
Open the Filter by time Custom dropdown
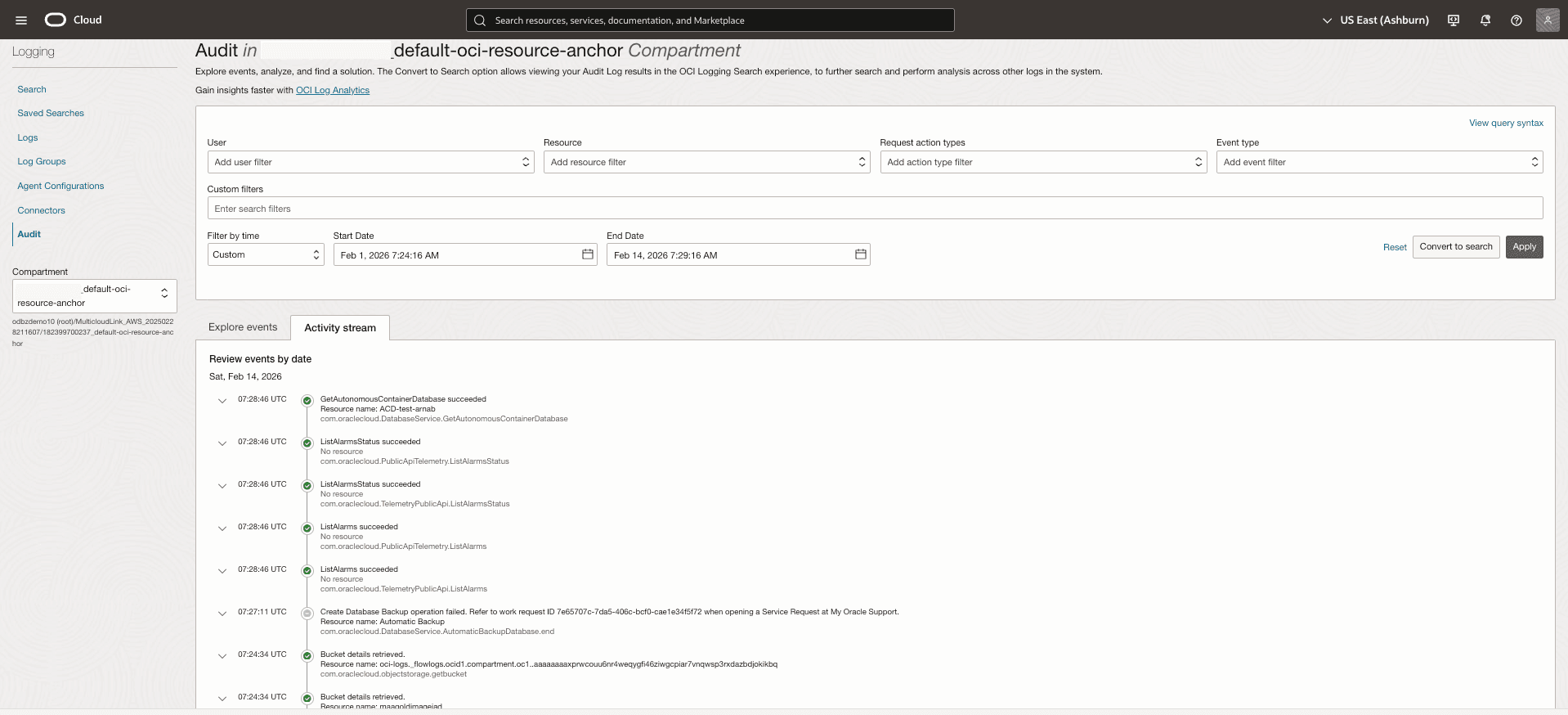pyautogui.click(x=266, y=254)
